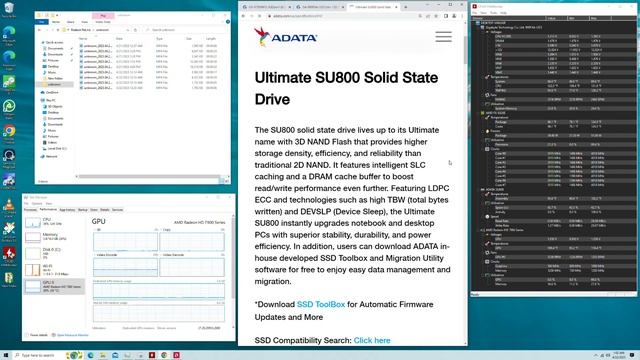640x360 pixels.
Task: Reload the ADATA page in browser
Action: (260, 16)
